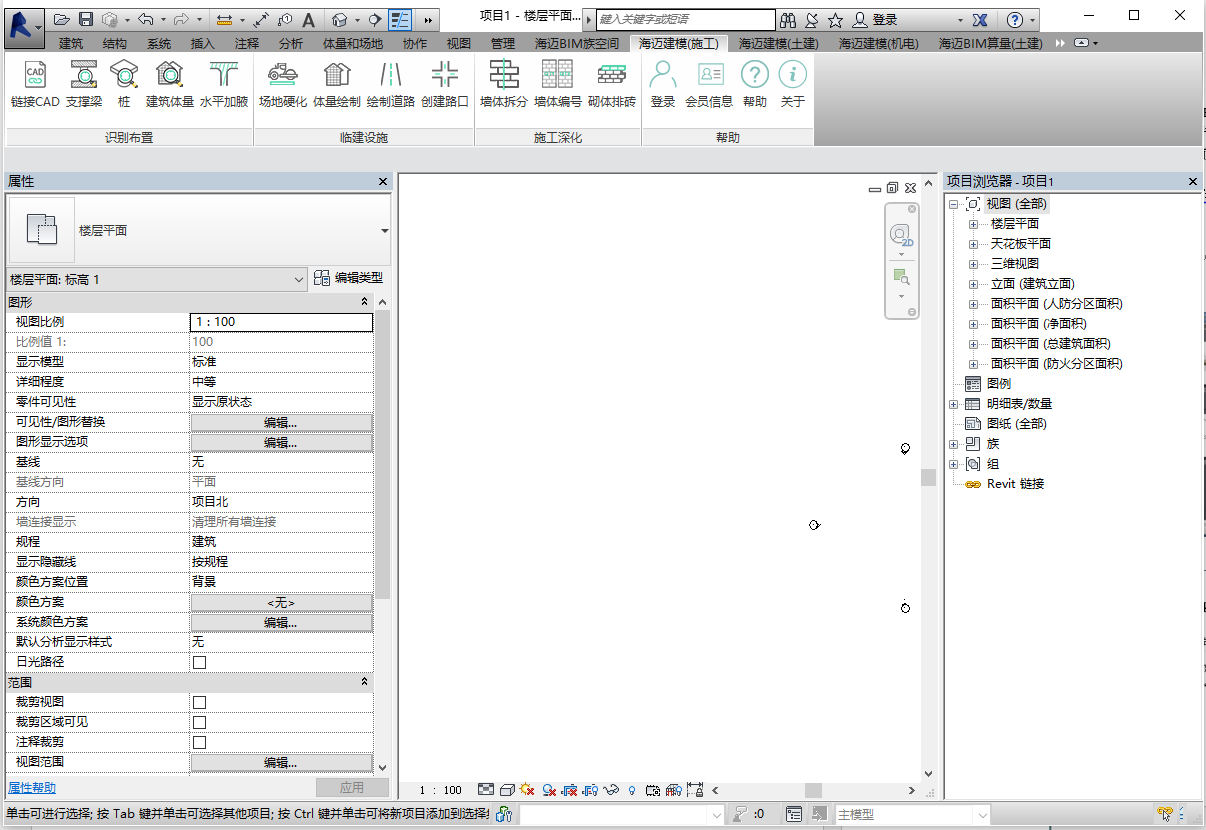Click the binoculars search icon
Image resolution: width=1206 pixels, height=830 pixels.
788,19
